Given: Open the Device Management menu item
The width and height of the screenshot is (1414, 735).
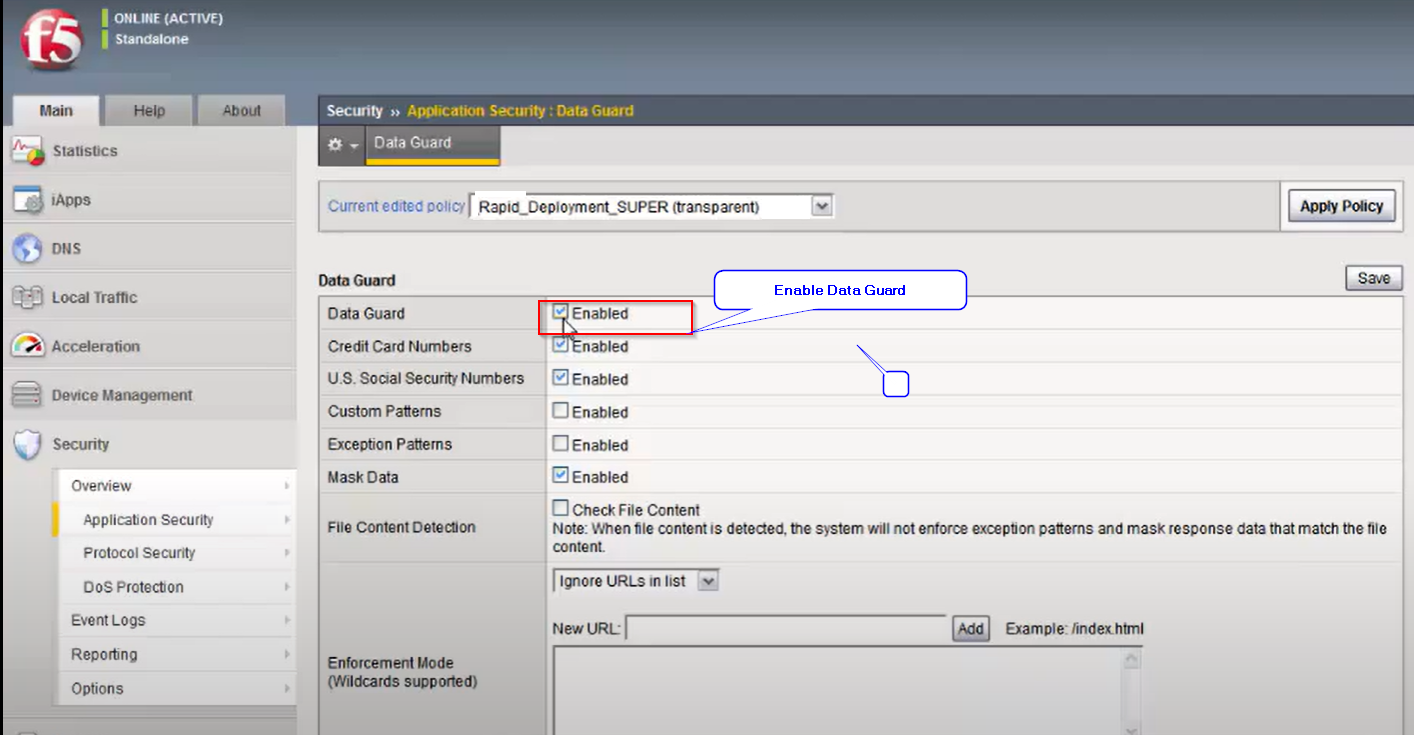Looking at the screenshot, I should pyautogui.click(x=122, y=396).
